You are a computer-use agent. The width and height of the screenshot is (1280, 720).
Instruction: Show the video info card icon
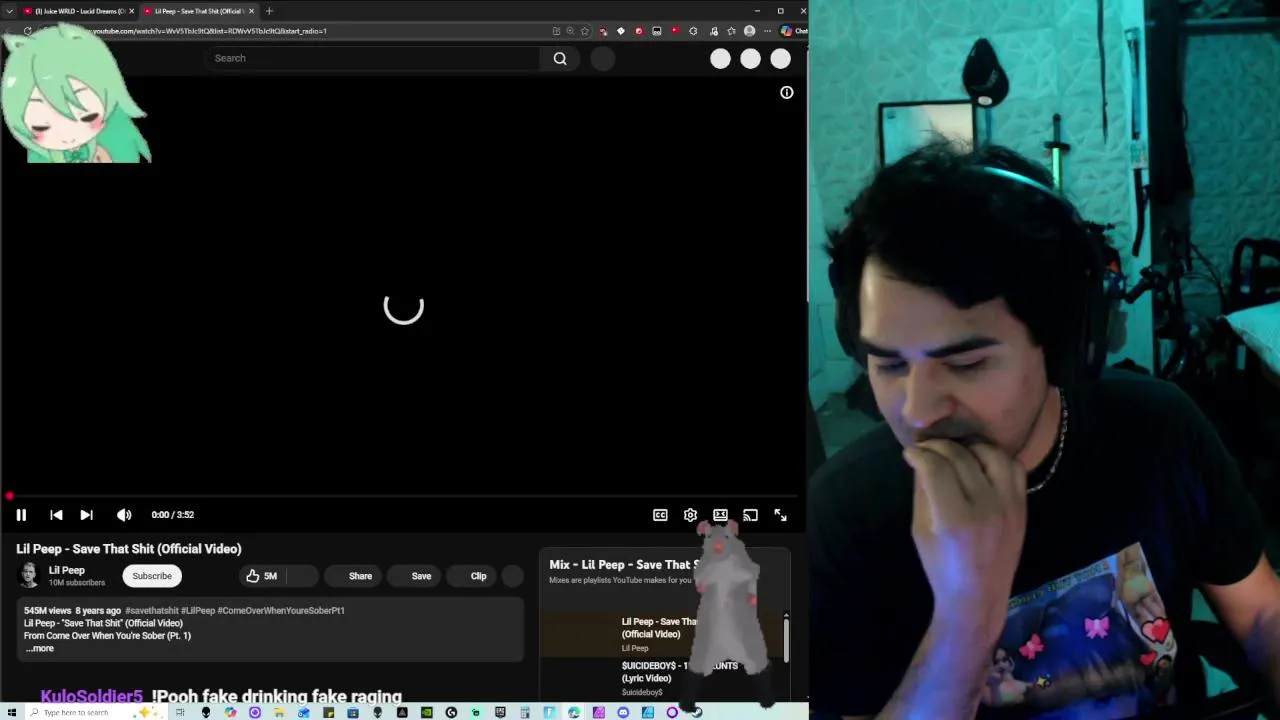(x=787, y=92)
